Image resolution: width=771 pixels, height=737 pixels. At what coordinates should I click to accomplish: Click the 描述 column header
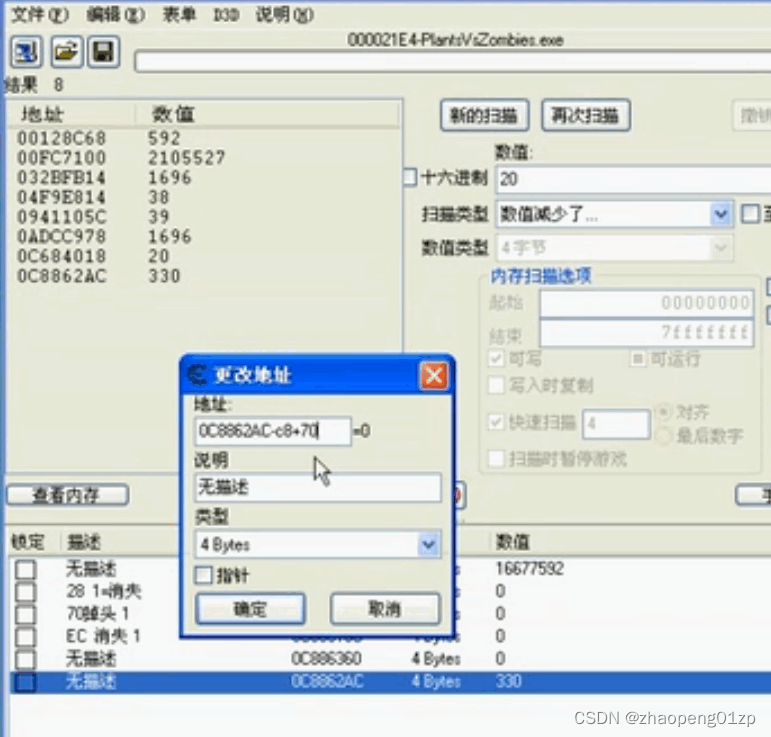click(x=84, y=542)
